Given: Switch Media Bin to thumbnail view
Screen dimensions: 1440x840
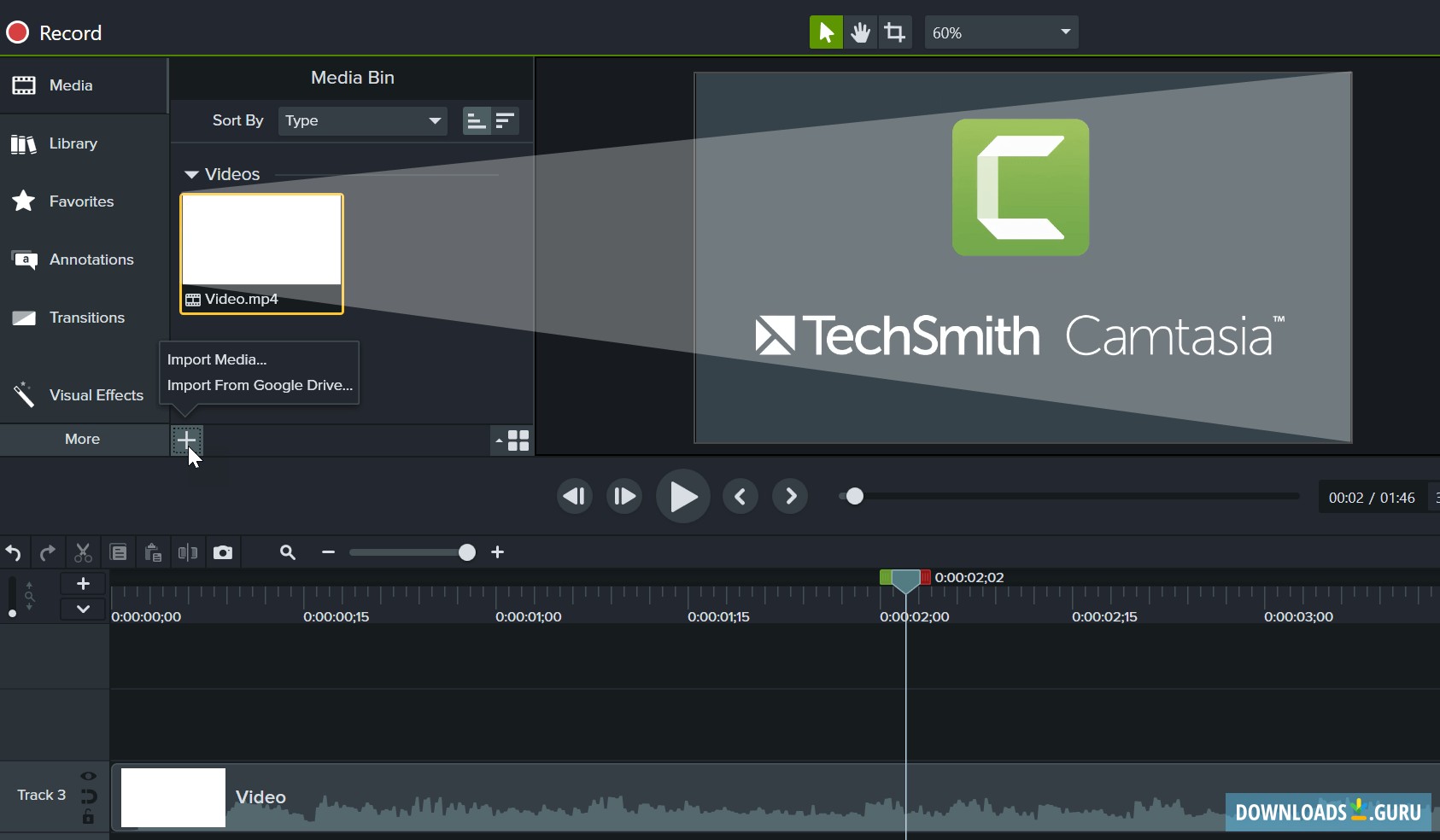Looking at the screenshot, I should (x=516, y=440).
